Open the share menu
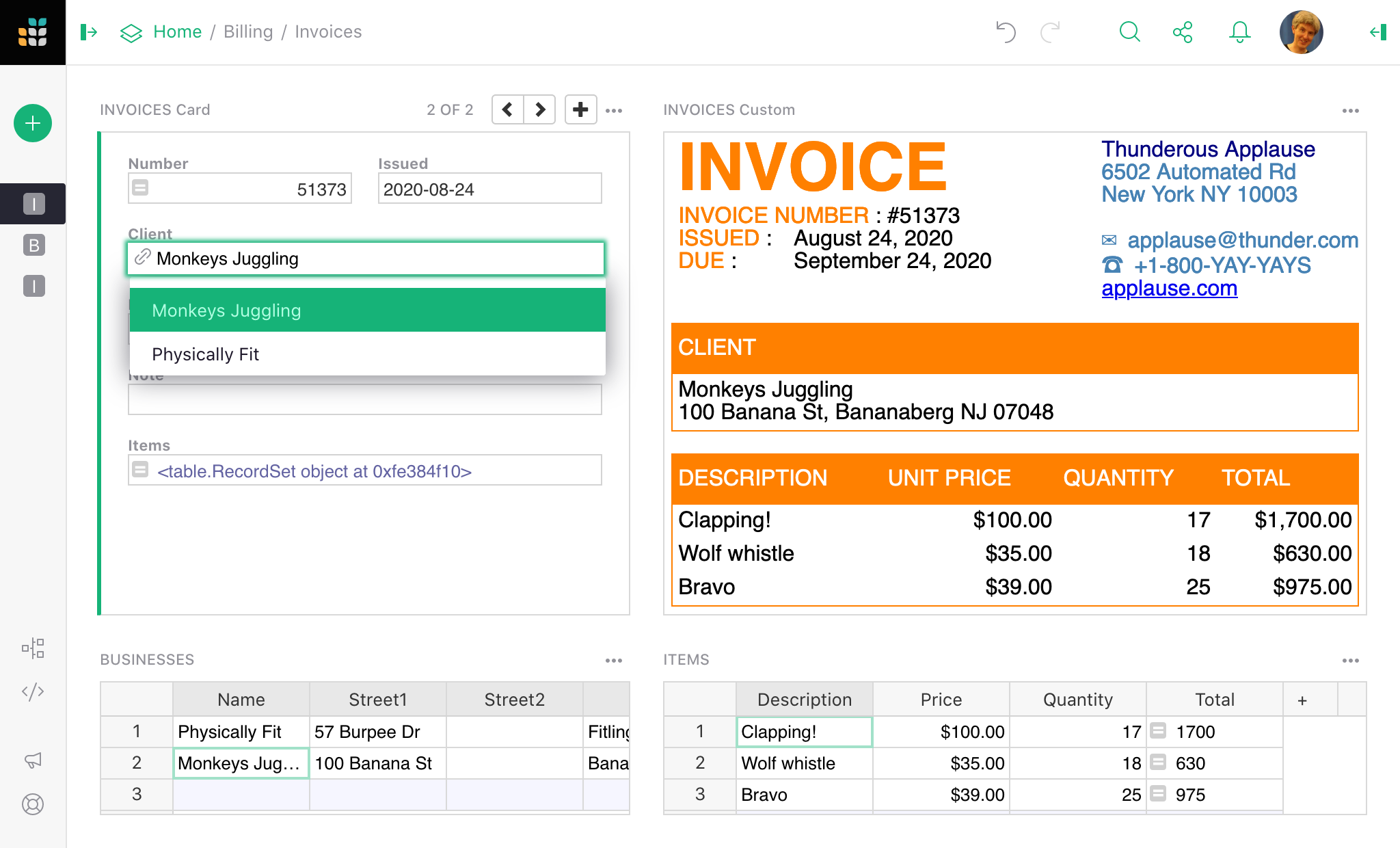Screen dimensions: 1400x848 1183,31
